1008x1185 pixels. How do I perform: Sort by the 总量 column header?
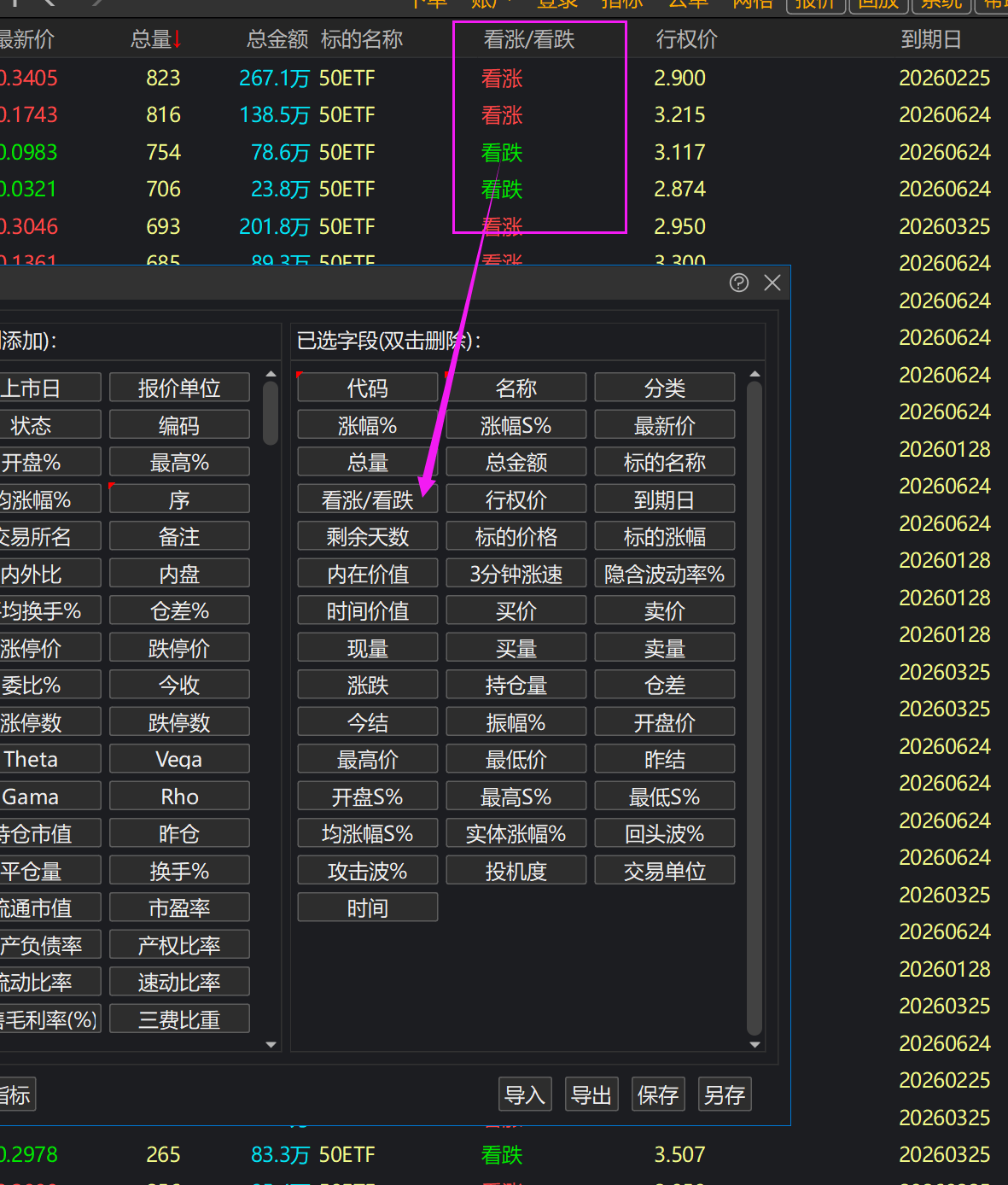(155, 39)
